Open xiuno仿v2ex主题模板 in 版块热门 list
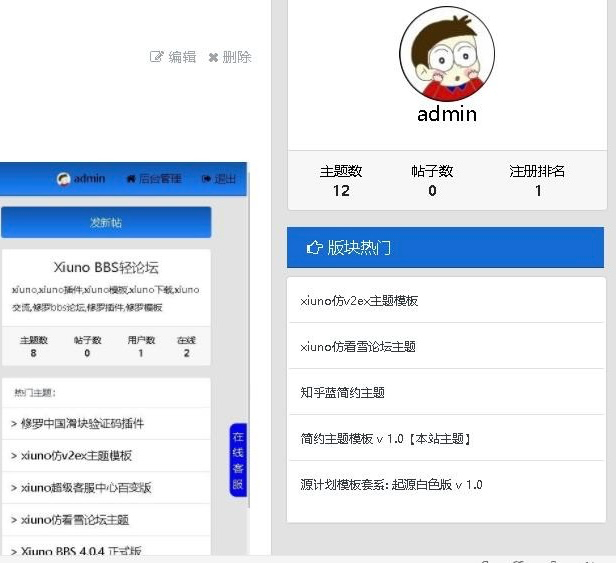 pos(359,301)
